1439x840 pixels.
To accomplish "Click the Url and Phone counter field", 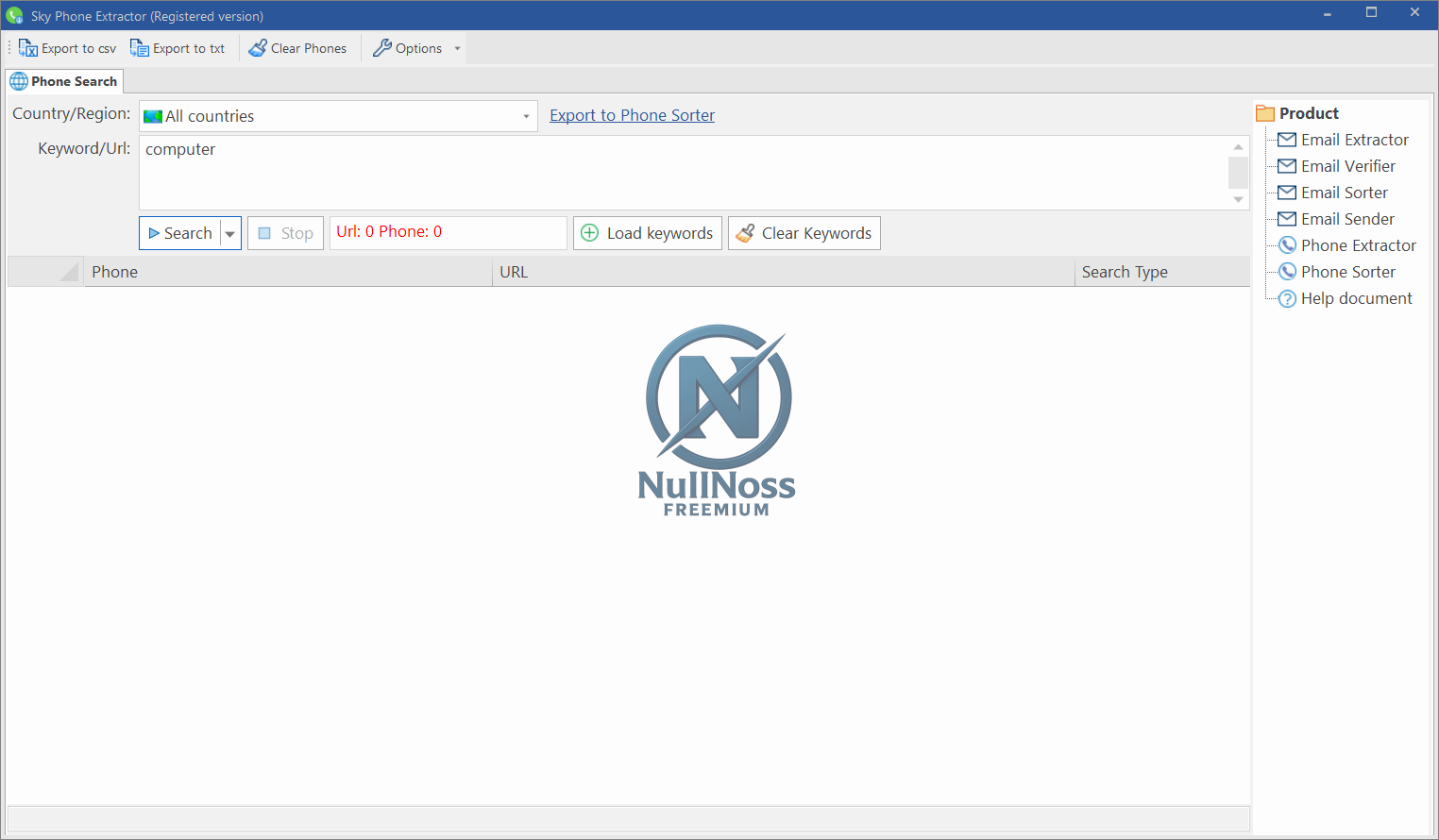I will tap(449, 232).
